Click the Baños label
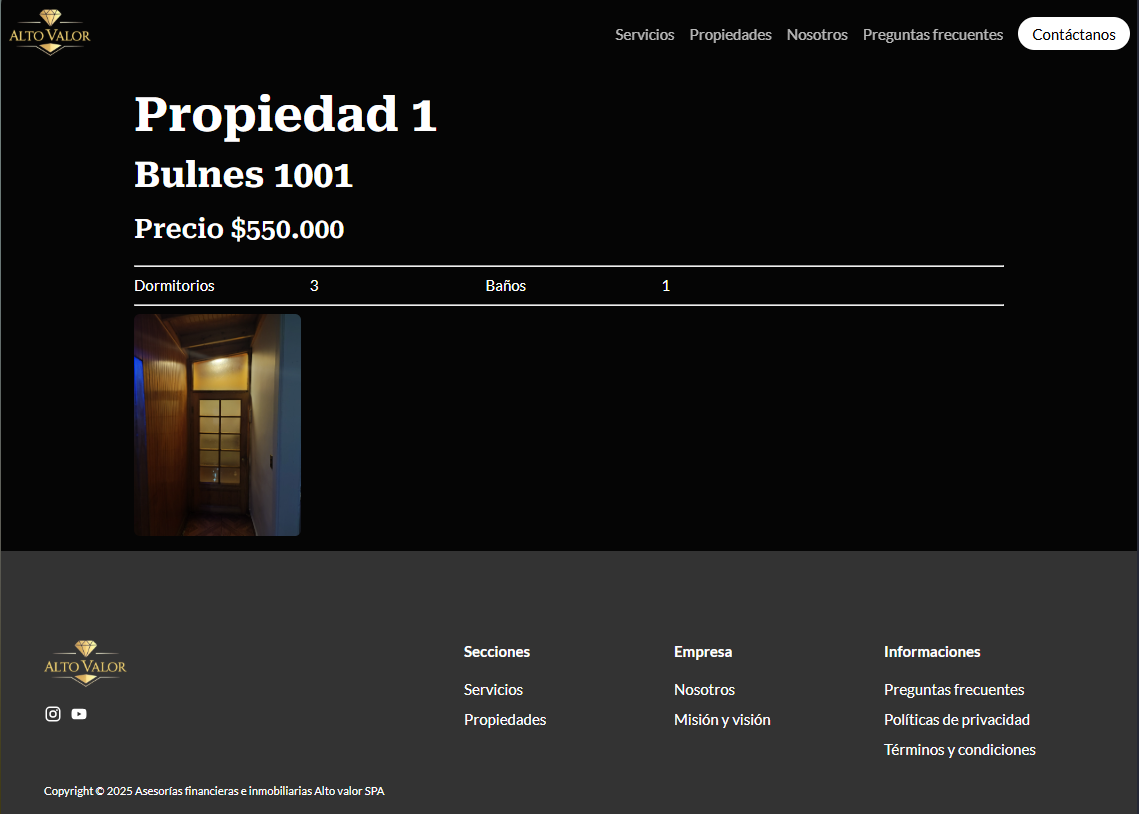This screenshot has height=814, width=1139. pyautogui.click(x=506, y=285)
